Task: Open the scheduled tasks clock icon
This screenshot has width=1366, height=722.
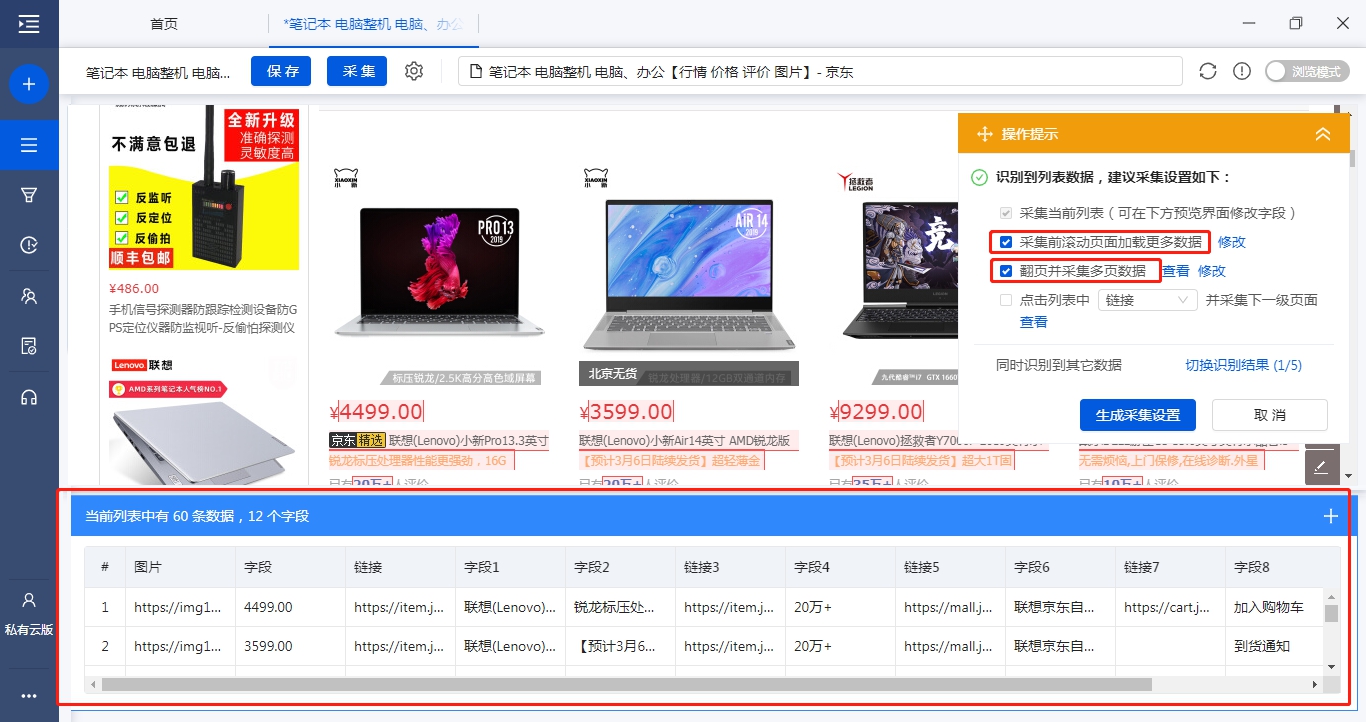Action: pyautogui.click(x=29, y=245)
